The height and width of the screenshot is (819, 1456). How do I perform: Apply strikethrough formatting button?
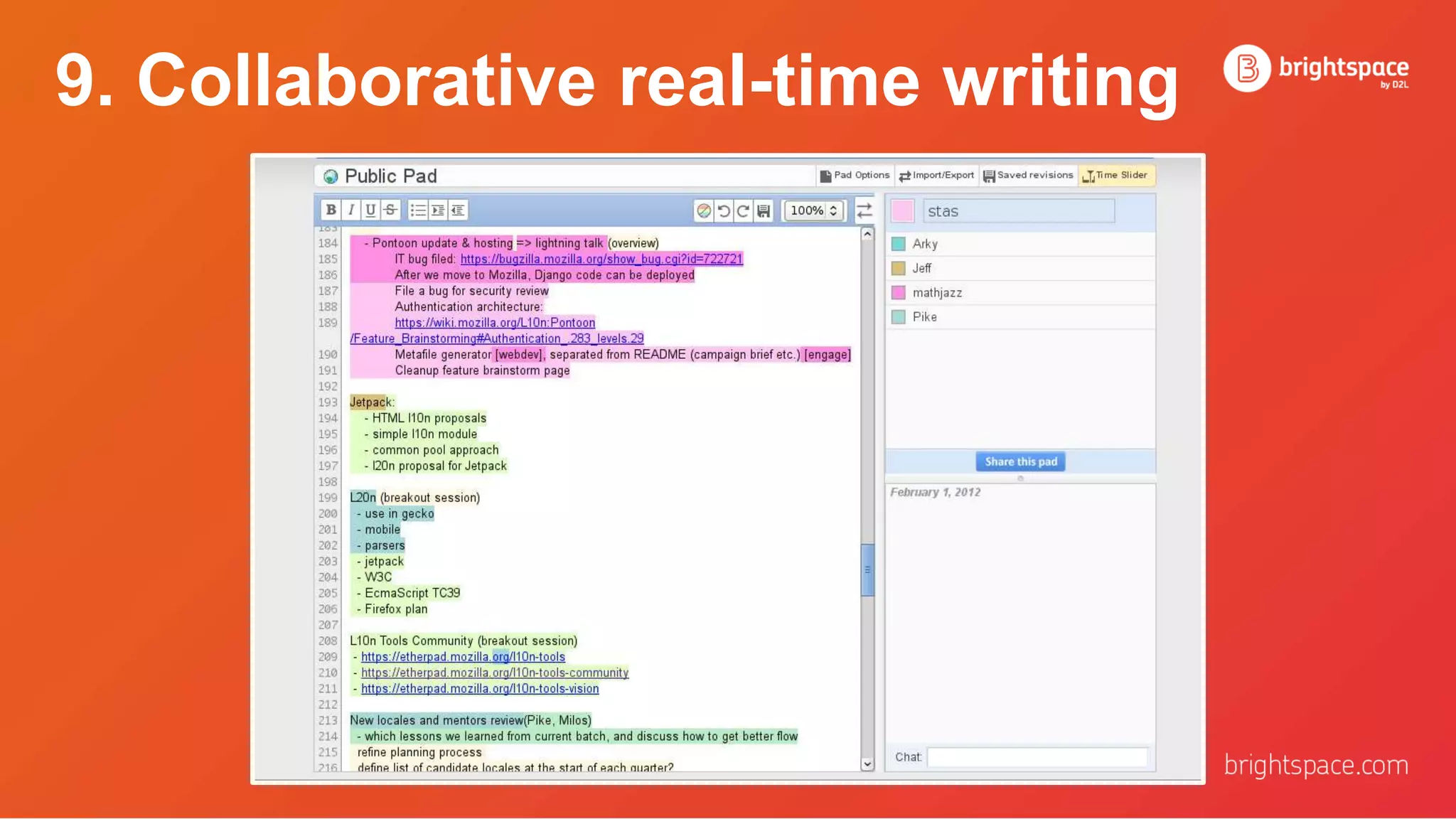[x=390, y=210]
